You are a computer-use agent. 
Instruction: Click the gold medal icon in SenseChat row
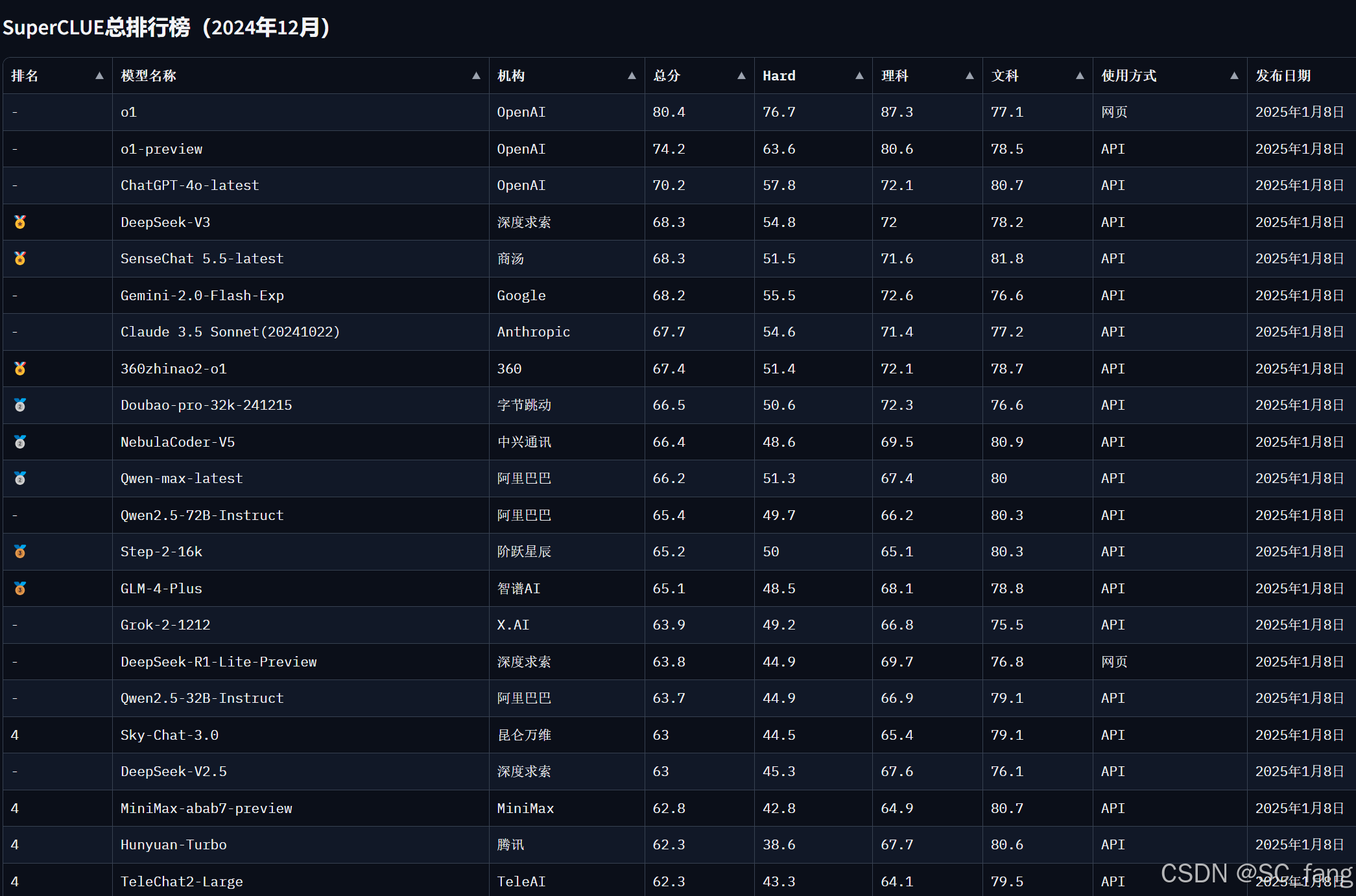point(20,259)
